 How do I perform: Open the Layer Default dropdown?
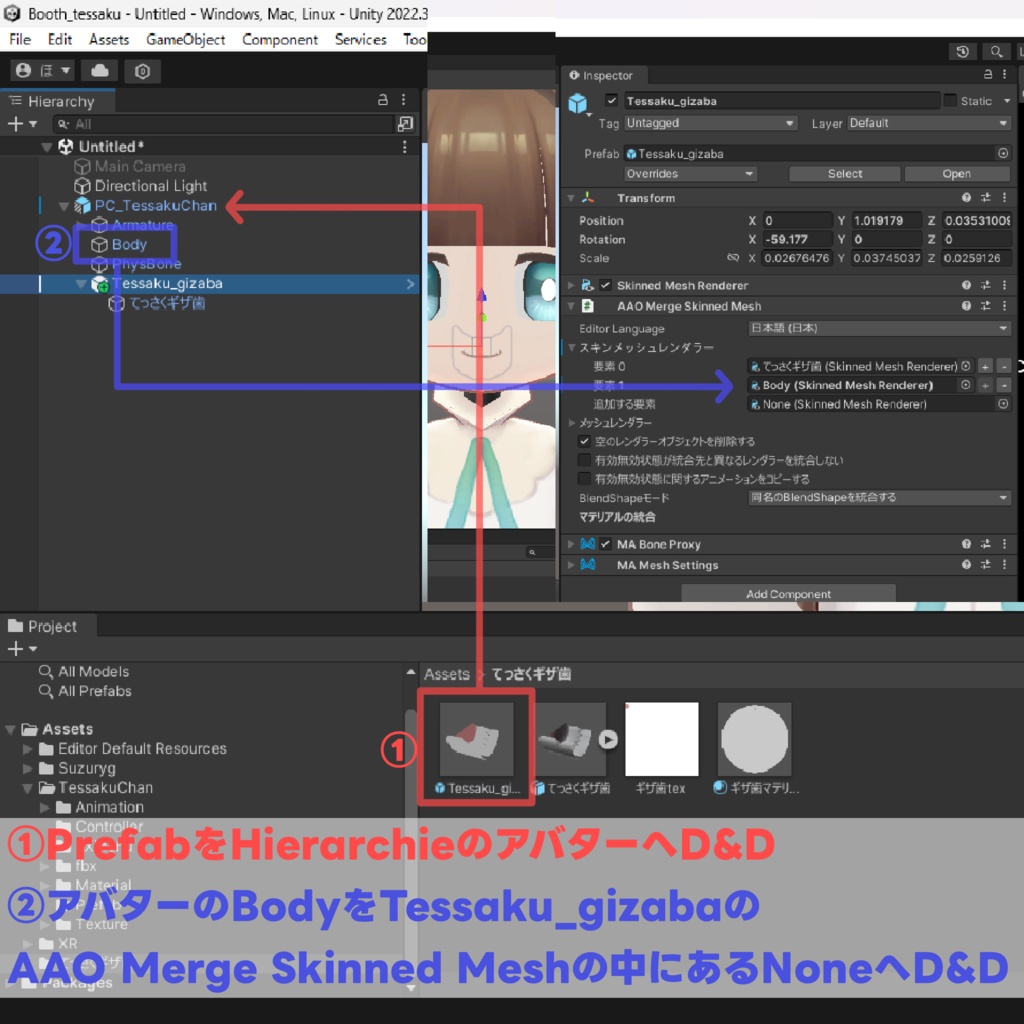(x=929, y=123)
